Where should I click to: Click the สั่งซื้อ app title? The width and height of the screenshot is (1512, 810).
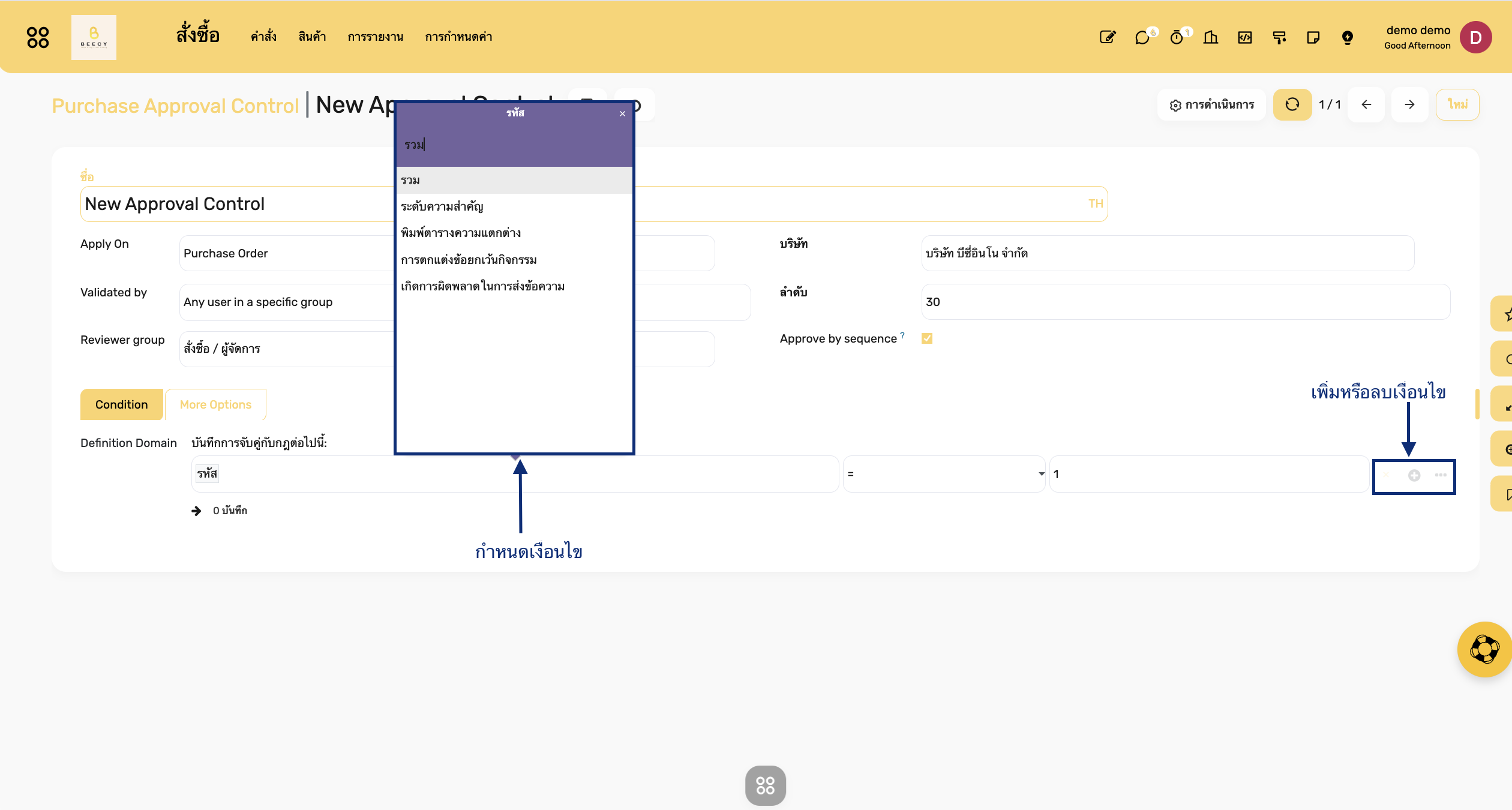pos(198,35)
